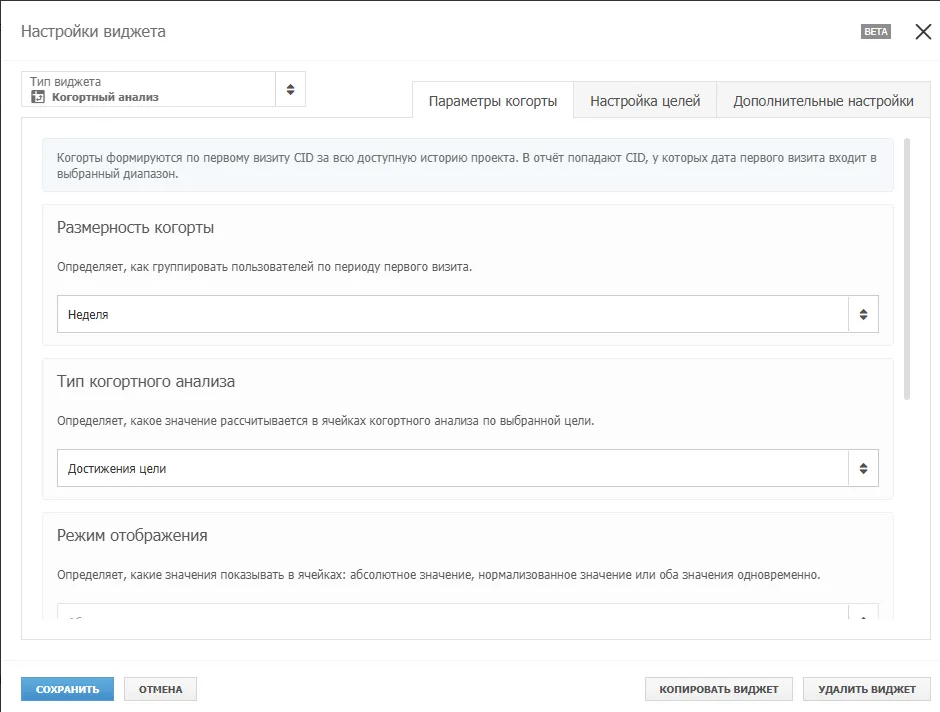Open 'Дополнительные настройки' tab
The height and width of the screenshot is (712, 940).
tap(823, 101)
